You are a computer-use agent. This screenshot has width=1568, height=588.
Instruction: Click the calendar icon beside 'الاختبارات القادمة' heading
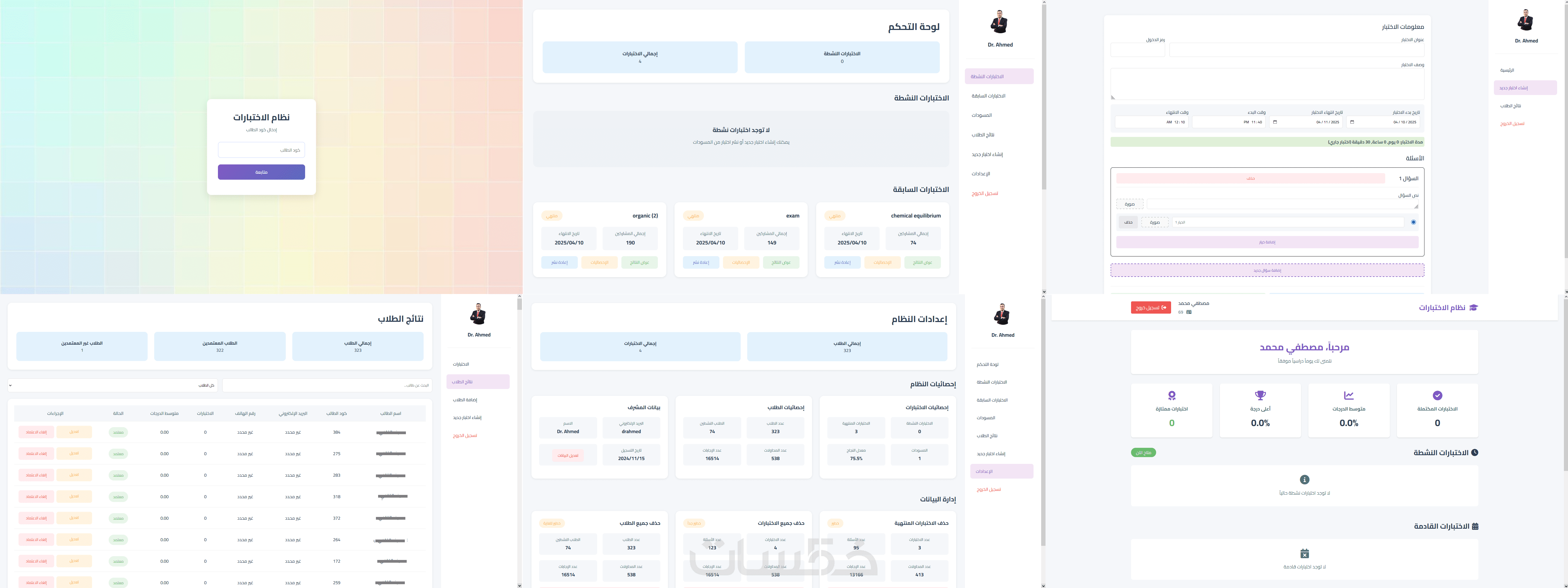(x=1475, y=526)
